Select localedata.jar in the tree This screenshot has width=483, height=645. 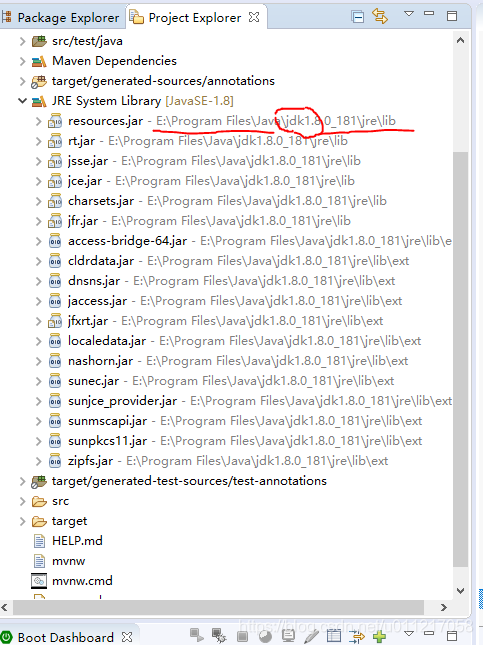[x=244, y=341]
